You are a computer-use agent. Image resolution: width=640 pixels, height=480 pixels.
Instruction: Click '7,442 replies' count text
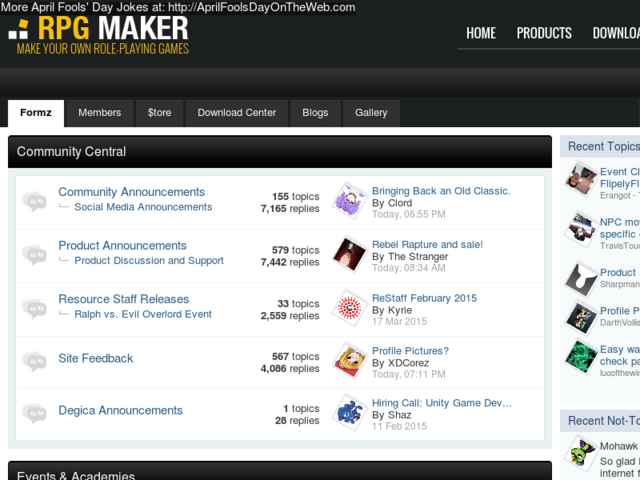click(290, 262)
